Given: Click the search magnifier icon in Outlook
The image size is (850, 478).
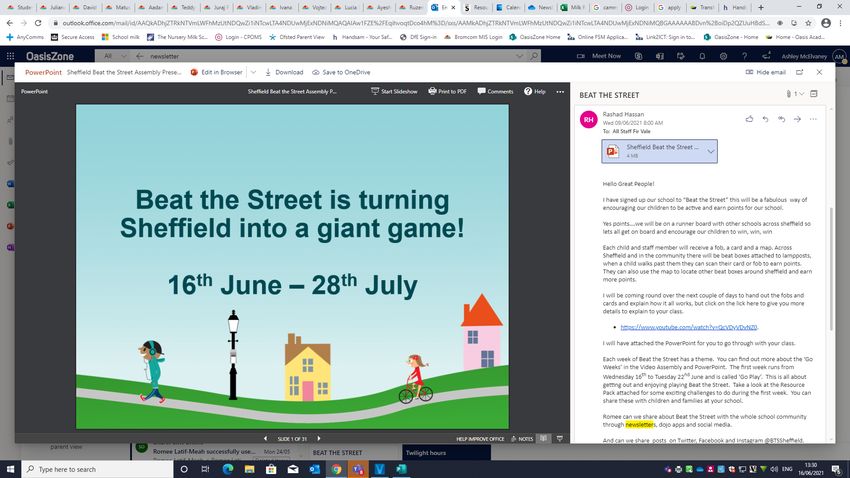Looking at the screenshot, I should (535, 56).
